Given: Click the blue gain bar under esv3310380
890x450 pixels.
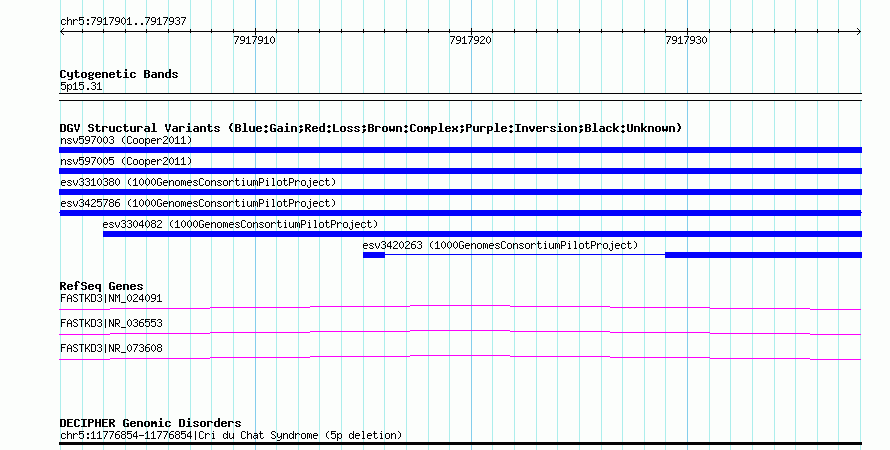Looking at the screenshot, I should tap(460, 192).
